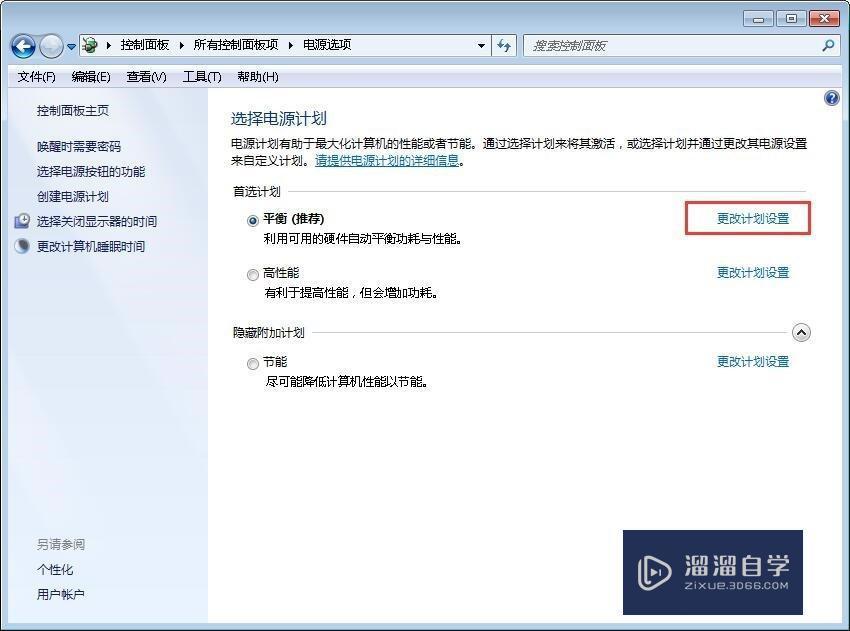Open the help question mark icon

pos(830,97)
